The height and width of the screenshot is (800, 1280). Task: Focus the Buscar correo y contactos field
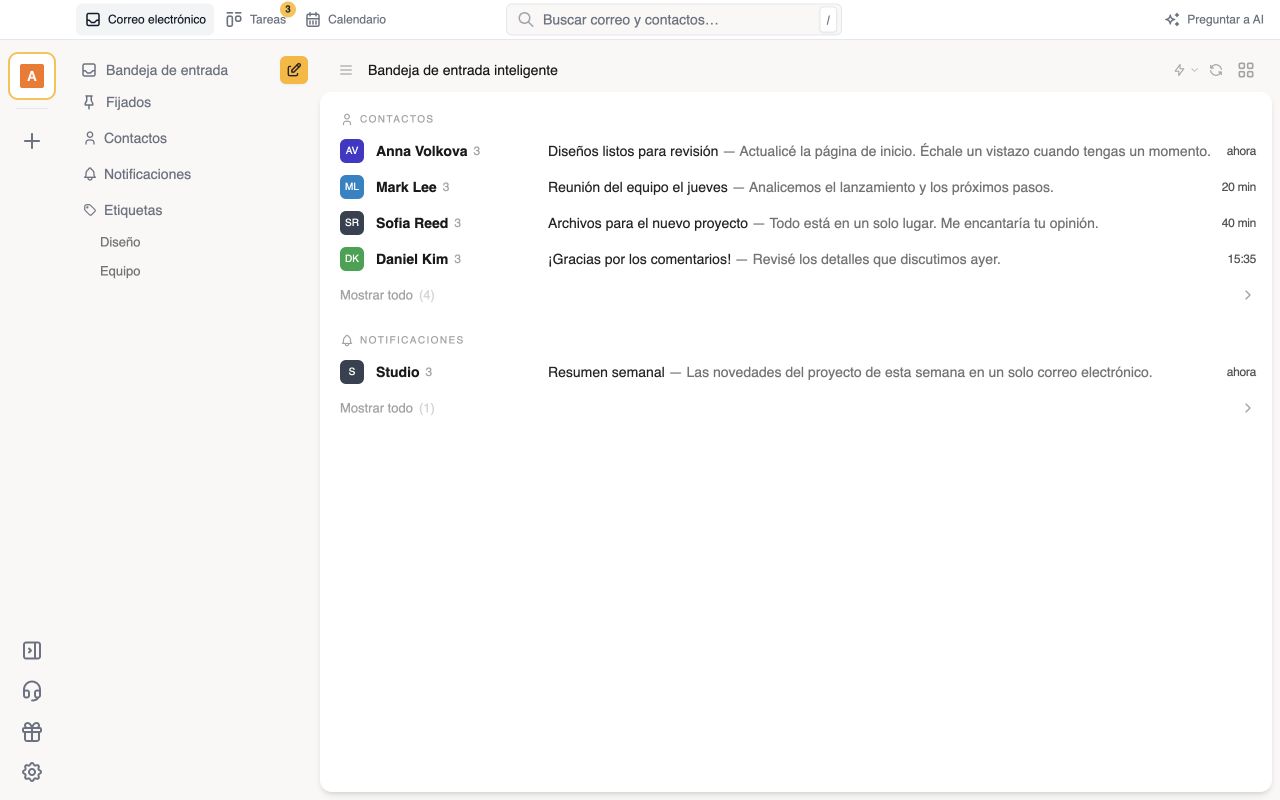(674, 19)
